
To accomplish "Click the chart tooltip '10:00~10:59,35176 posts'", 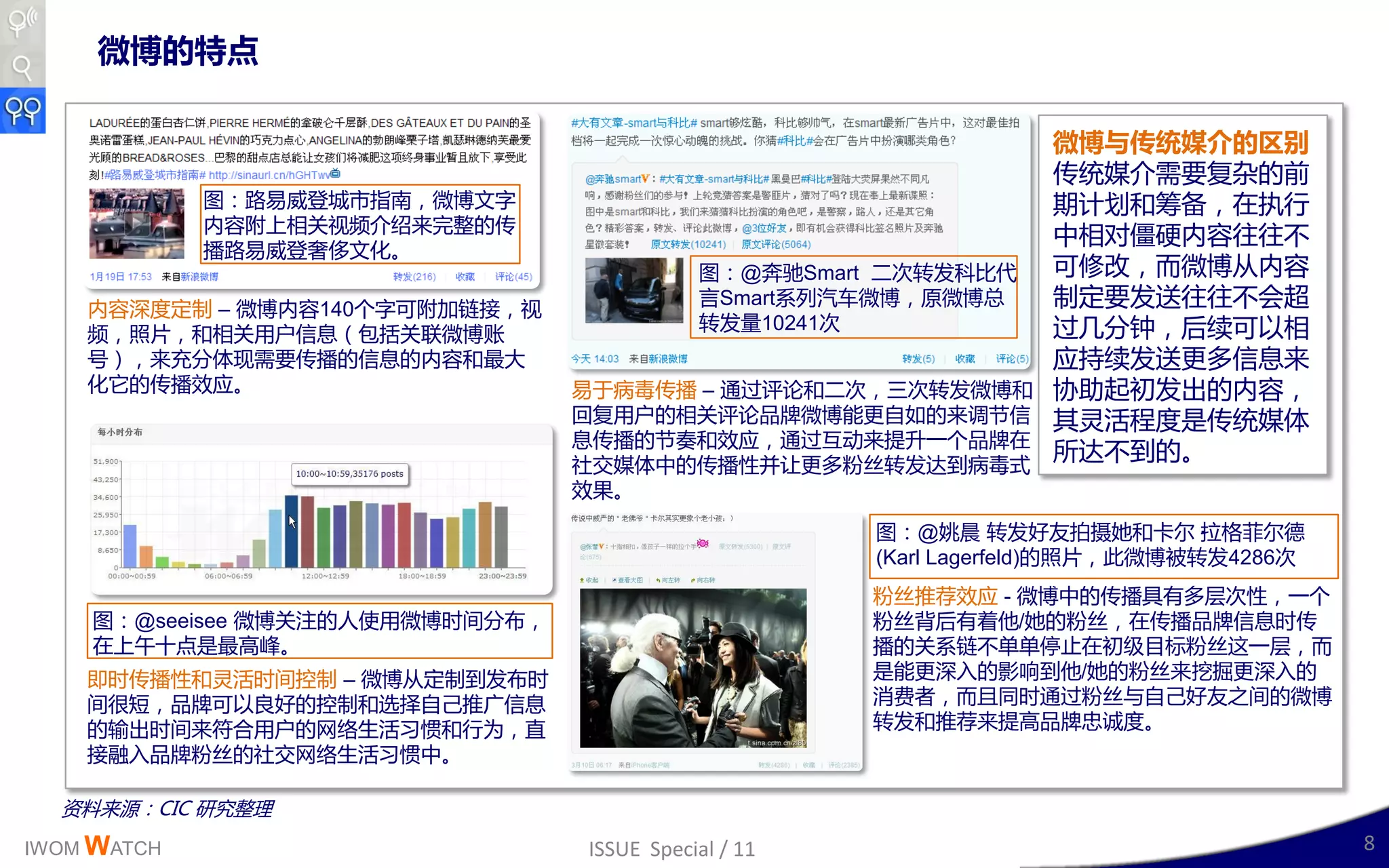I will point(349,473).
